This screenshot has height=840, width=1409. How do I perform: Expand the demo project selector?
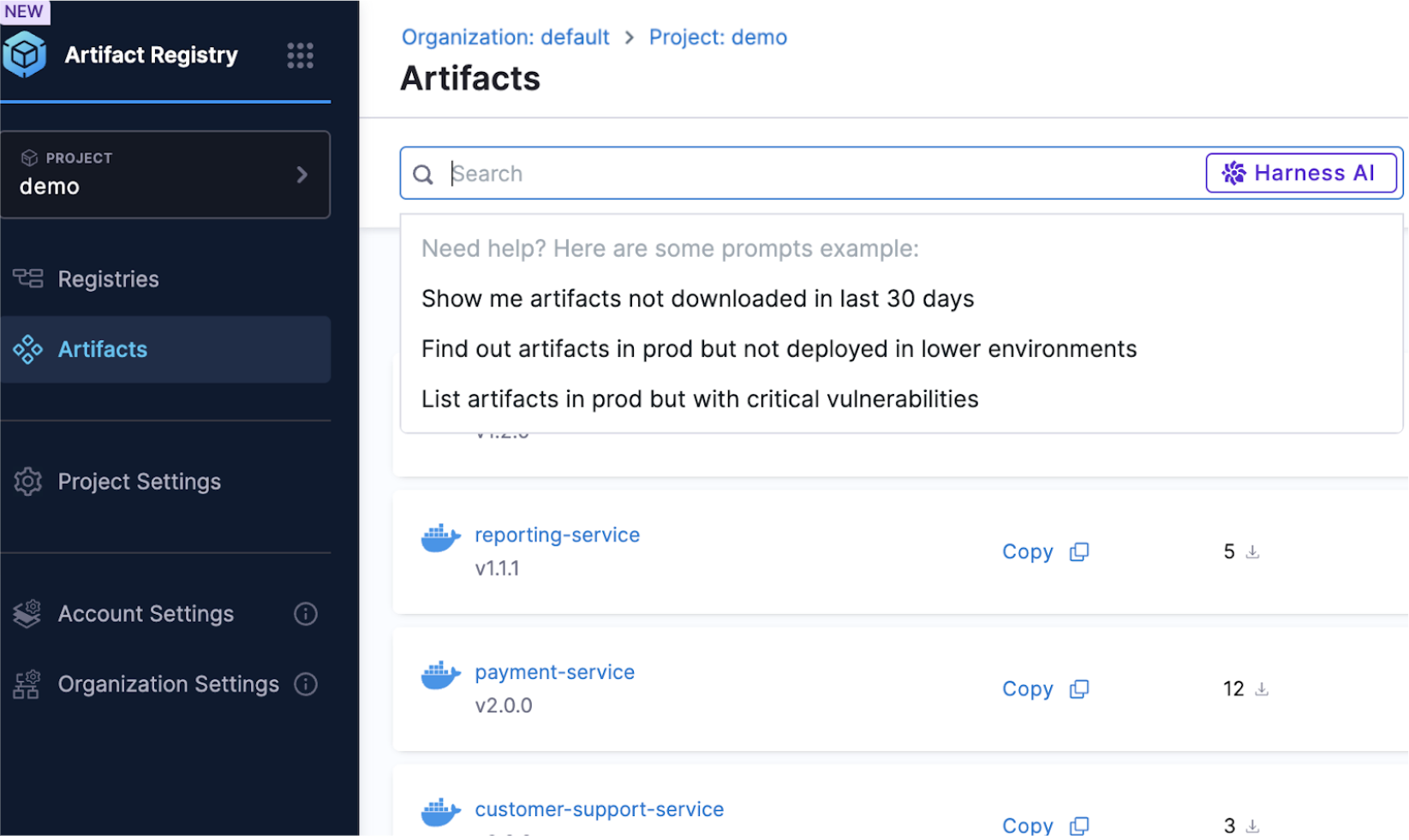[165, 175]
